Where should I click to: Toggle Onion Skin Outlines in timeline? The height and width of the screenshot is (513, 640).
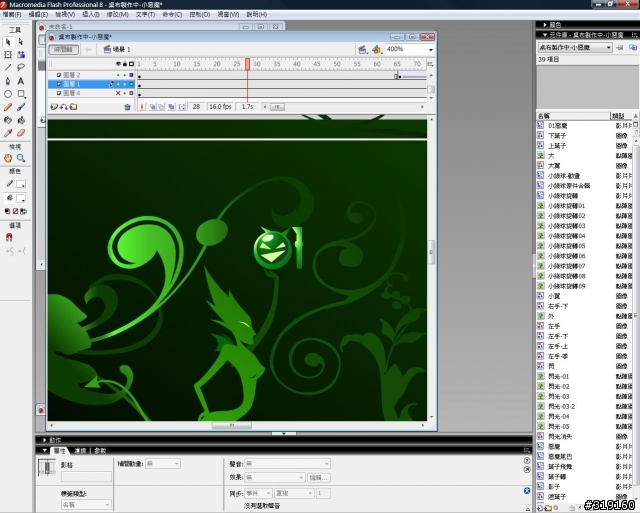[x=161, y=107]
